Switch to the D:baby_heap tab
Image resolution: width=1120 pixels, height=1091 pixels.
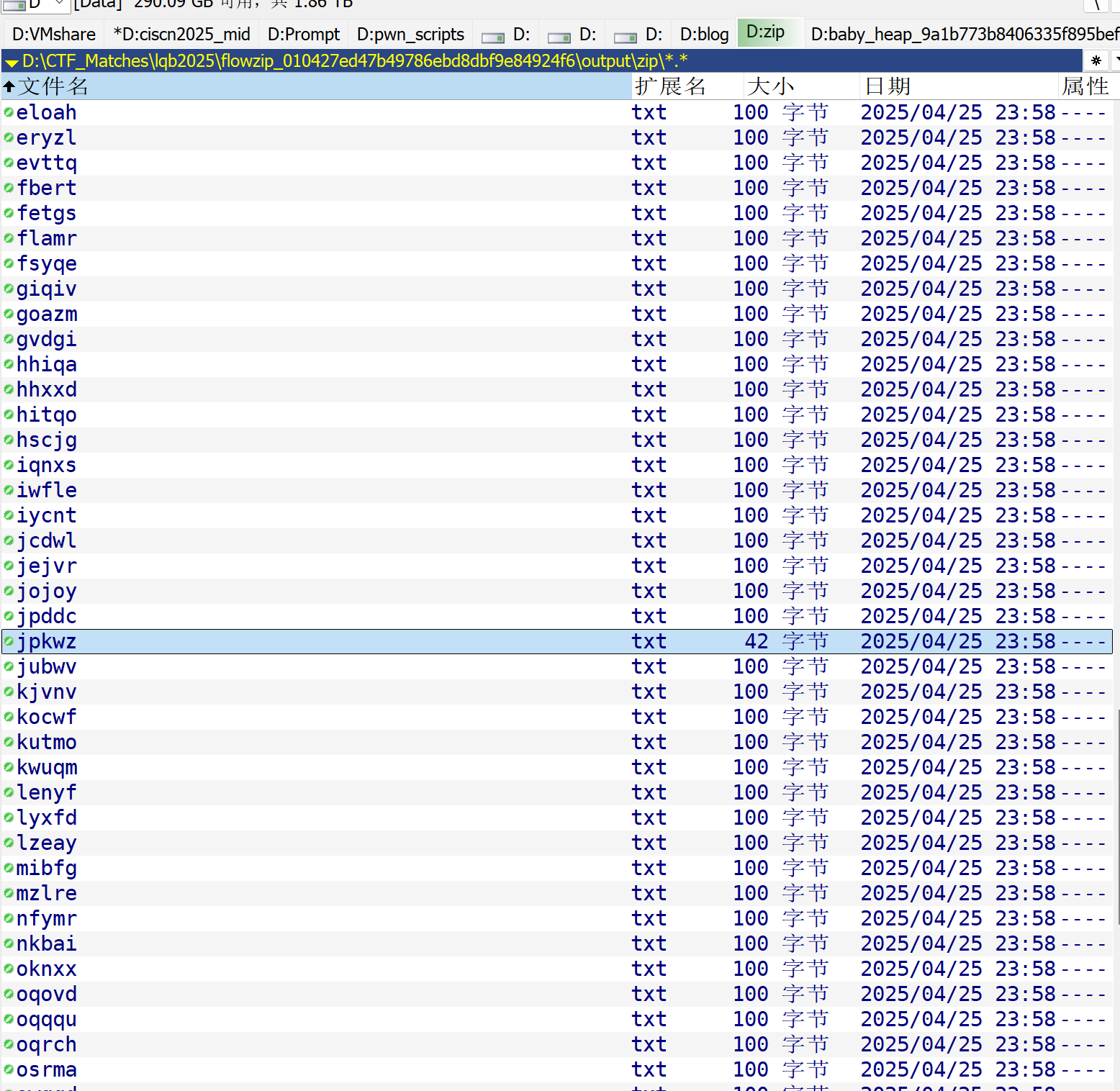click(964, 34)
